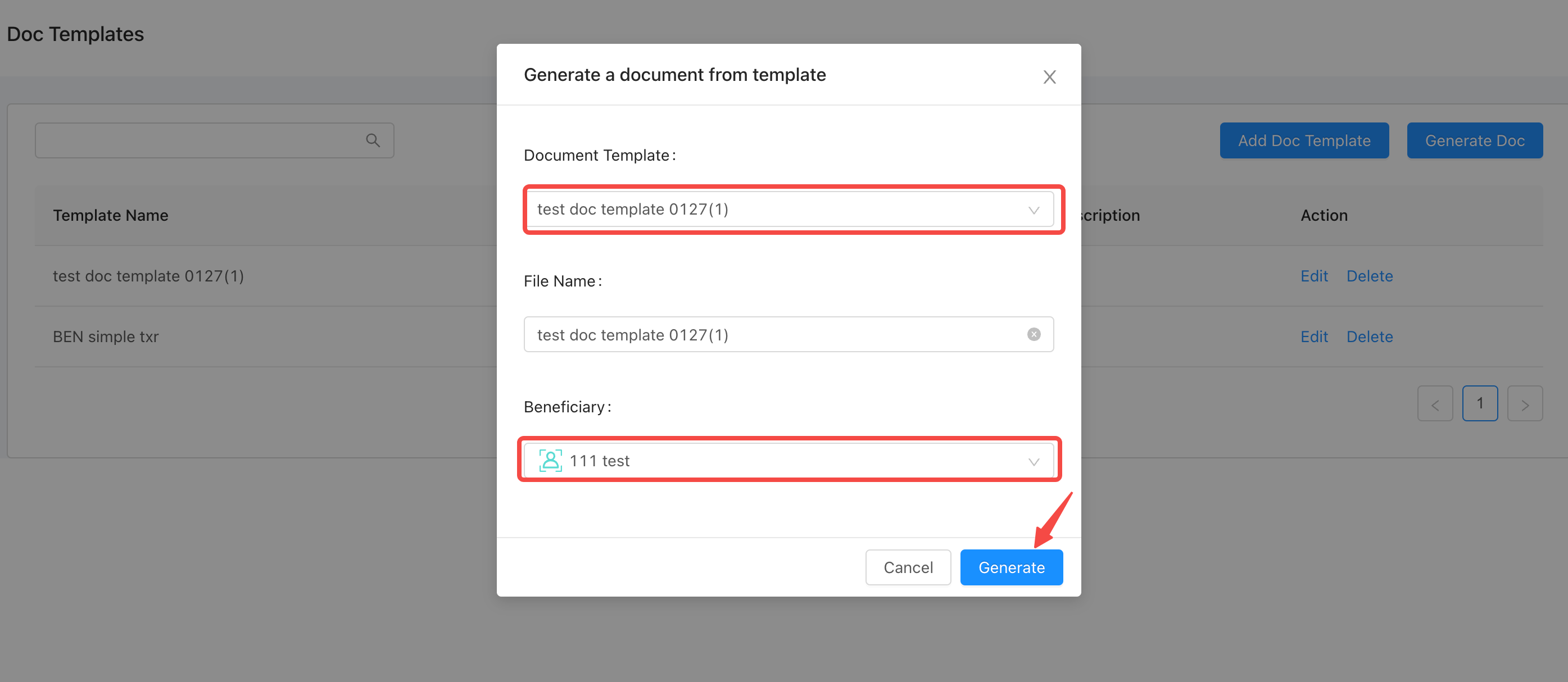
Task: Expand the Beneficiary dropdown arrow
Action: pos(1034,462)
